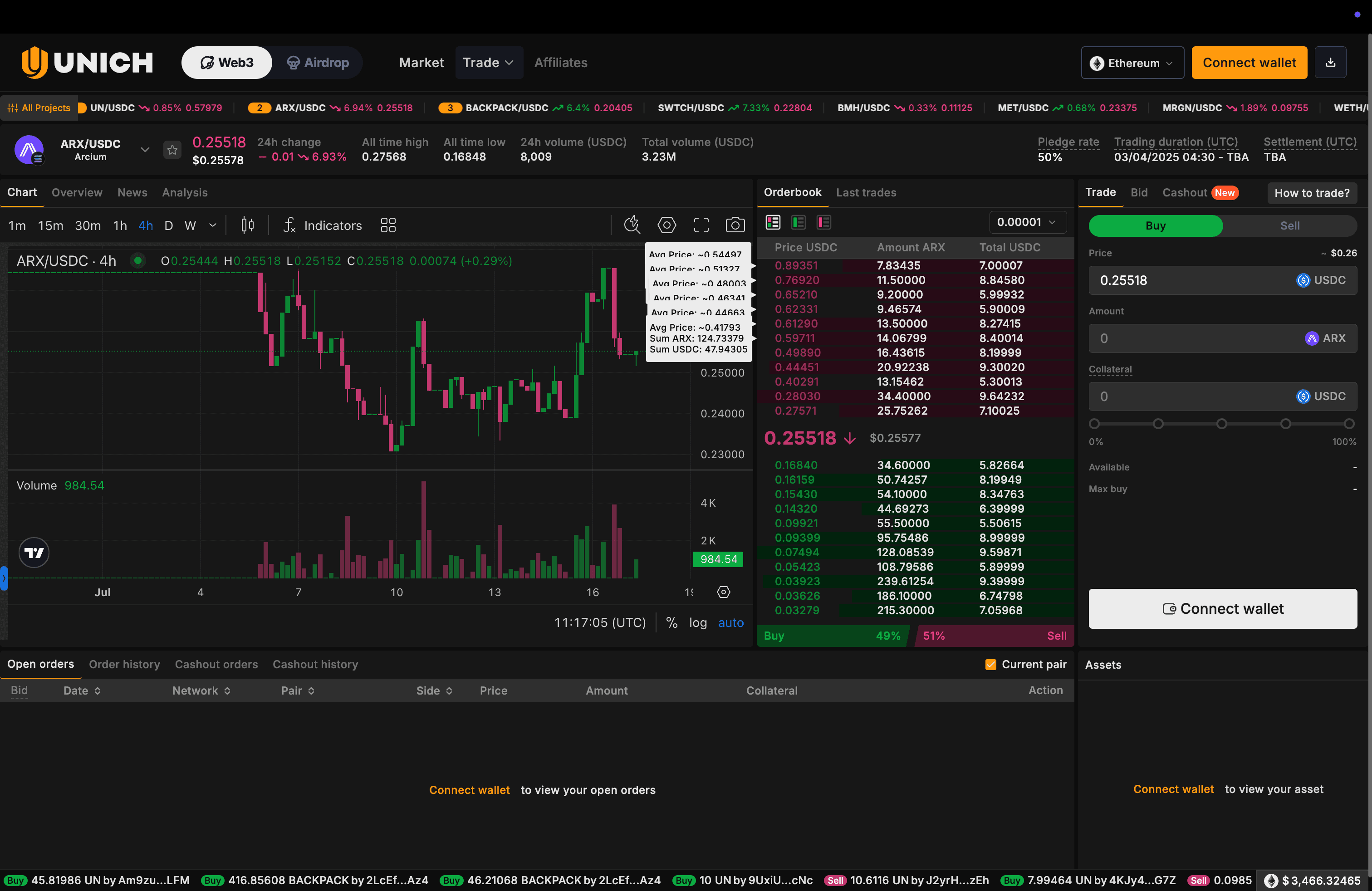Enter fullscreen chart mode
Screen dimensions: 1372x891
[701, 225]
